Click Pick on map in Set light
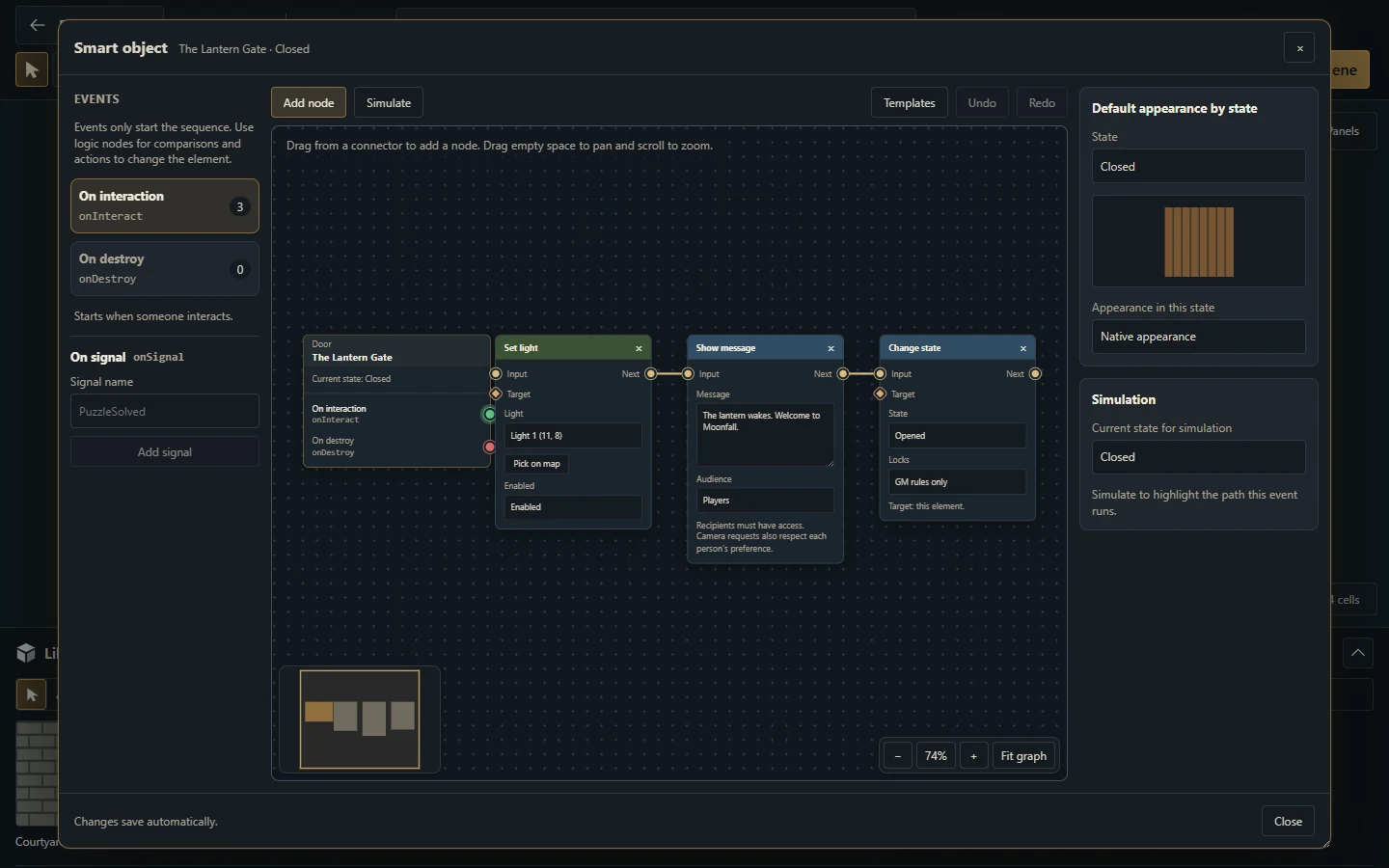Screen dimensions: 1389x868 [x=536, y=464]
